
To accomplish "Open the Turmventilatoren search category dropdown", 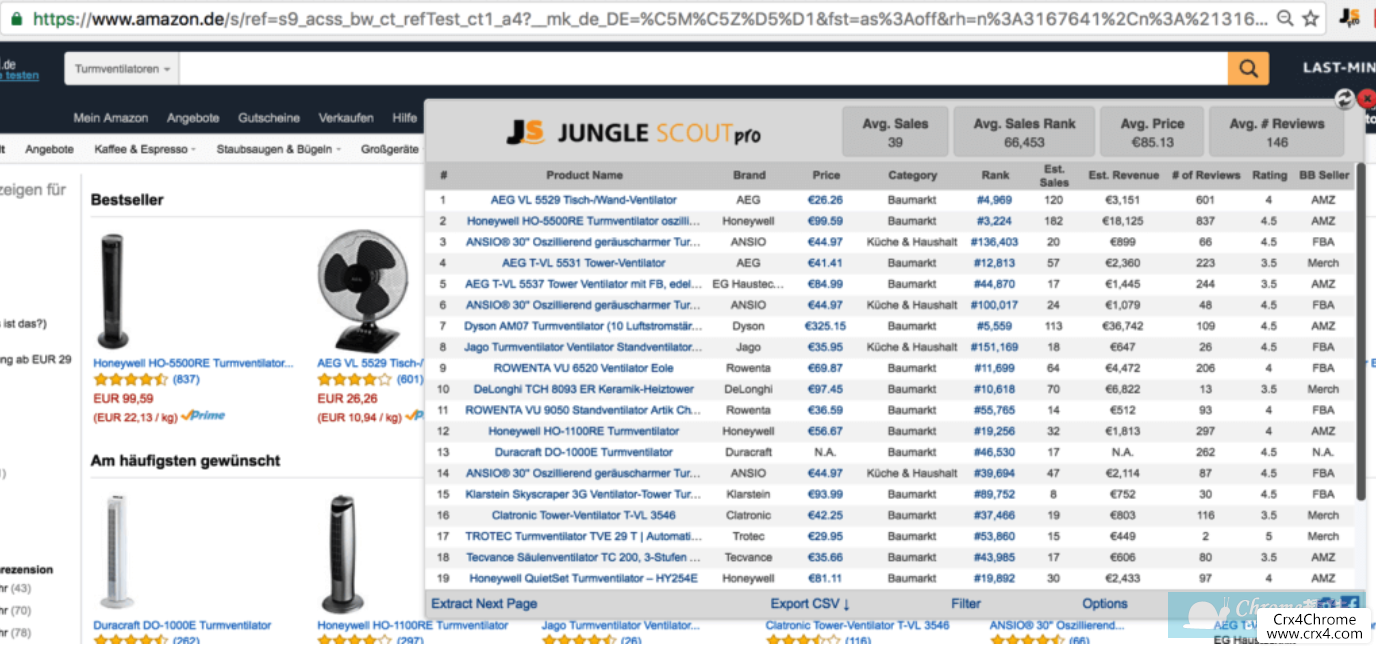I will pos(123,69).
